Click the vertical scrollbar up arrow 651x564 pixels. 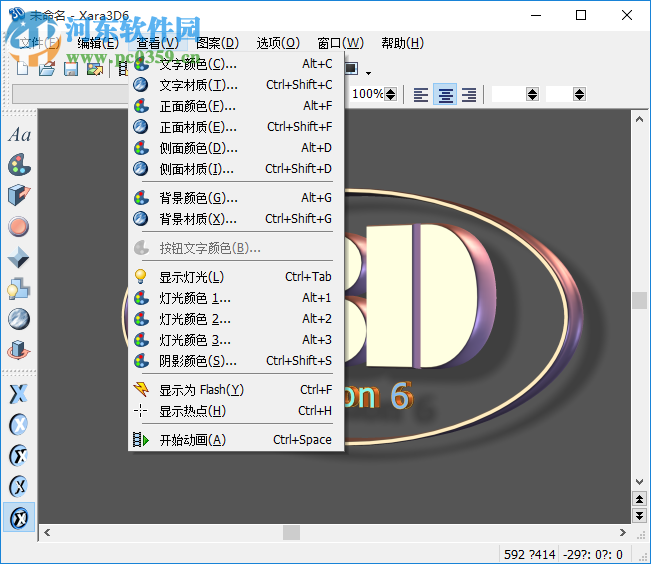639,120
